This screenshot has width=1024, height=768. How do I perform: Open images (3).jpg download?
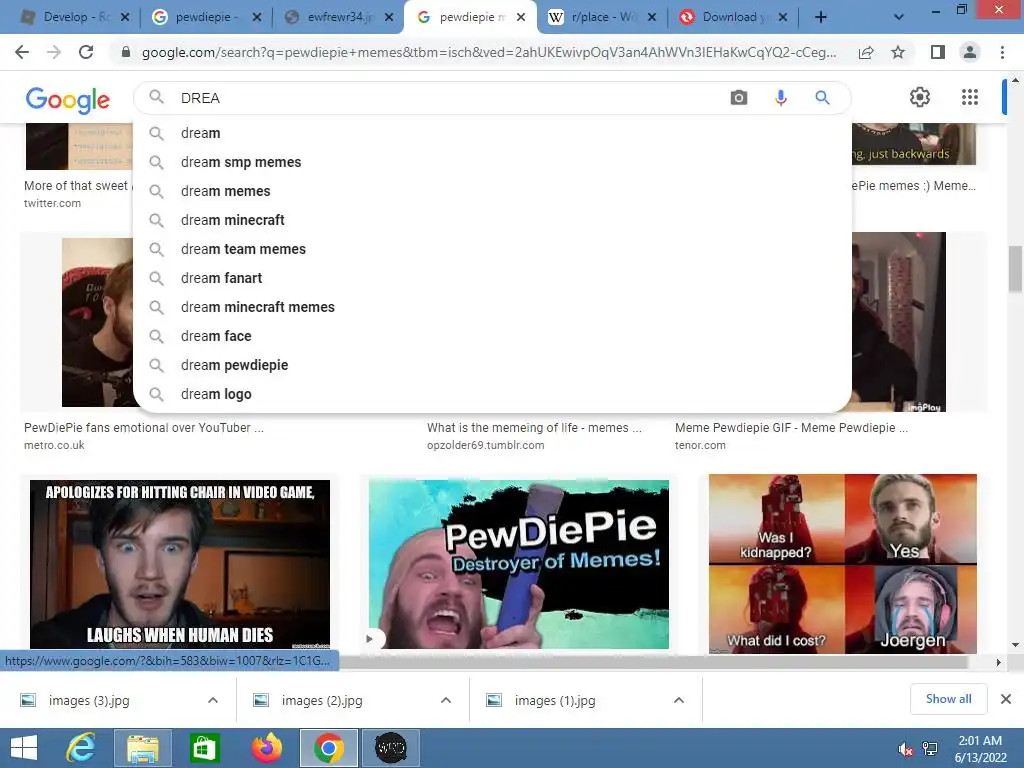(89, 700)
